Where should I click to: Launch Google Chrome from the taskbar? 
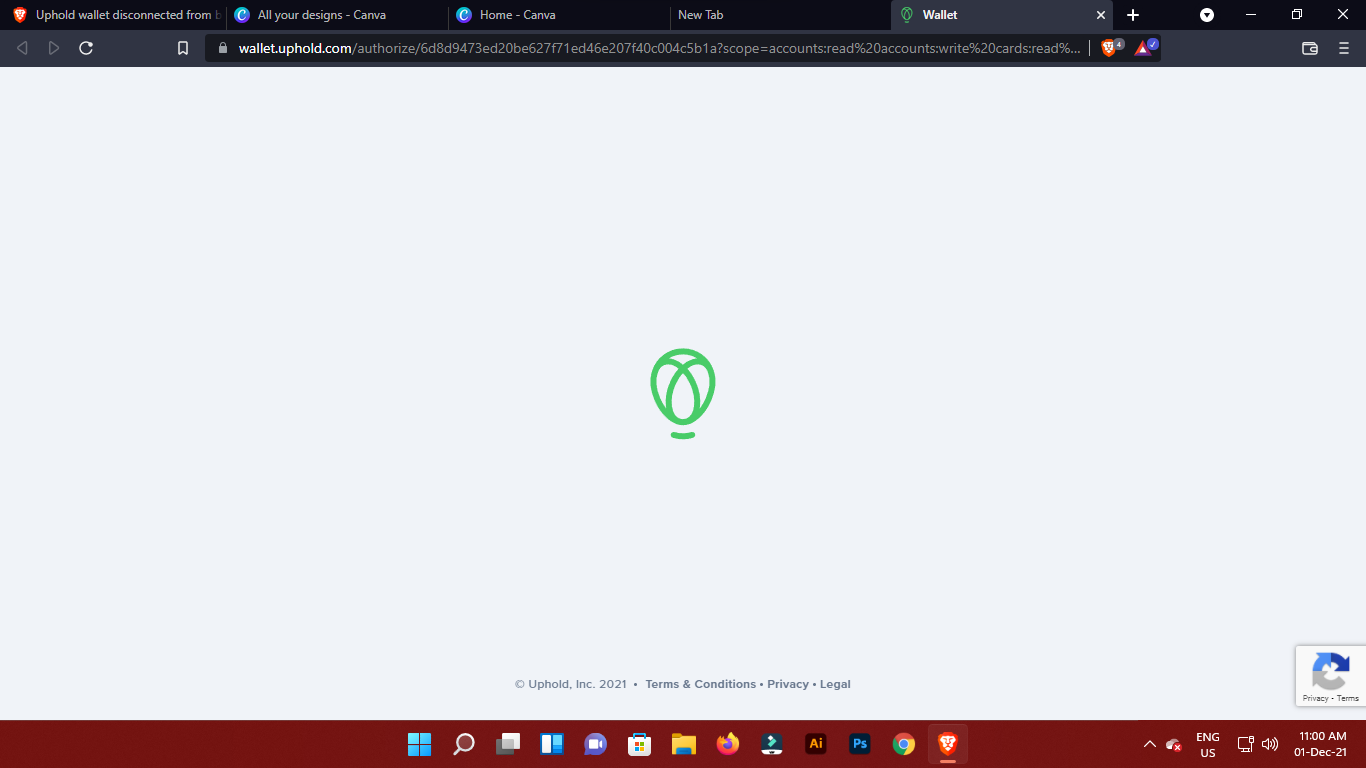(x=904, y=744)
